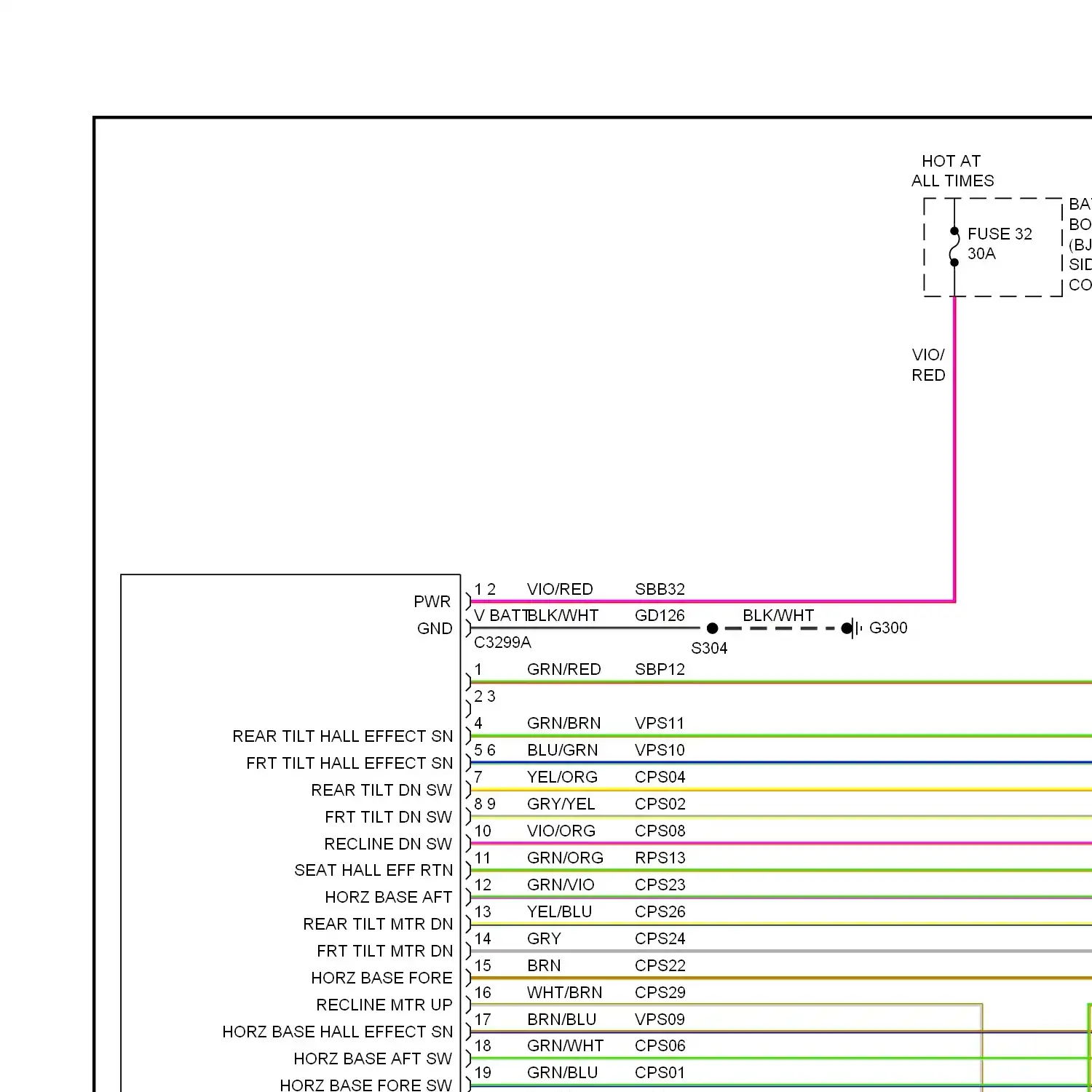1092x1092 pixels.
Task: Click the GRY/YEL wire color label
Action: 561,804
